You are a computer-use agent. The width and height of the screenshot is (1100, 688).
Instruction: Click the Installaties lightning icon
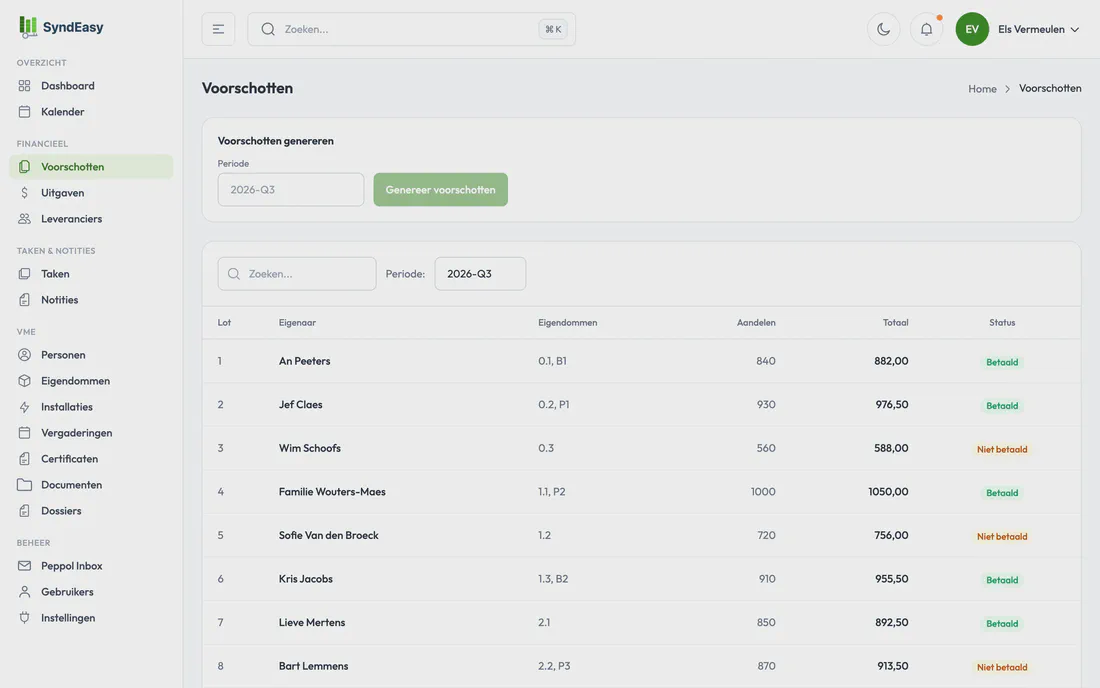pos(25,407)
